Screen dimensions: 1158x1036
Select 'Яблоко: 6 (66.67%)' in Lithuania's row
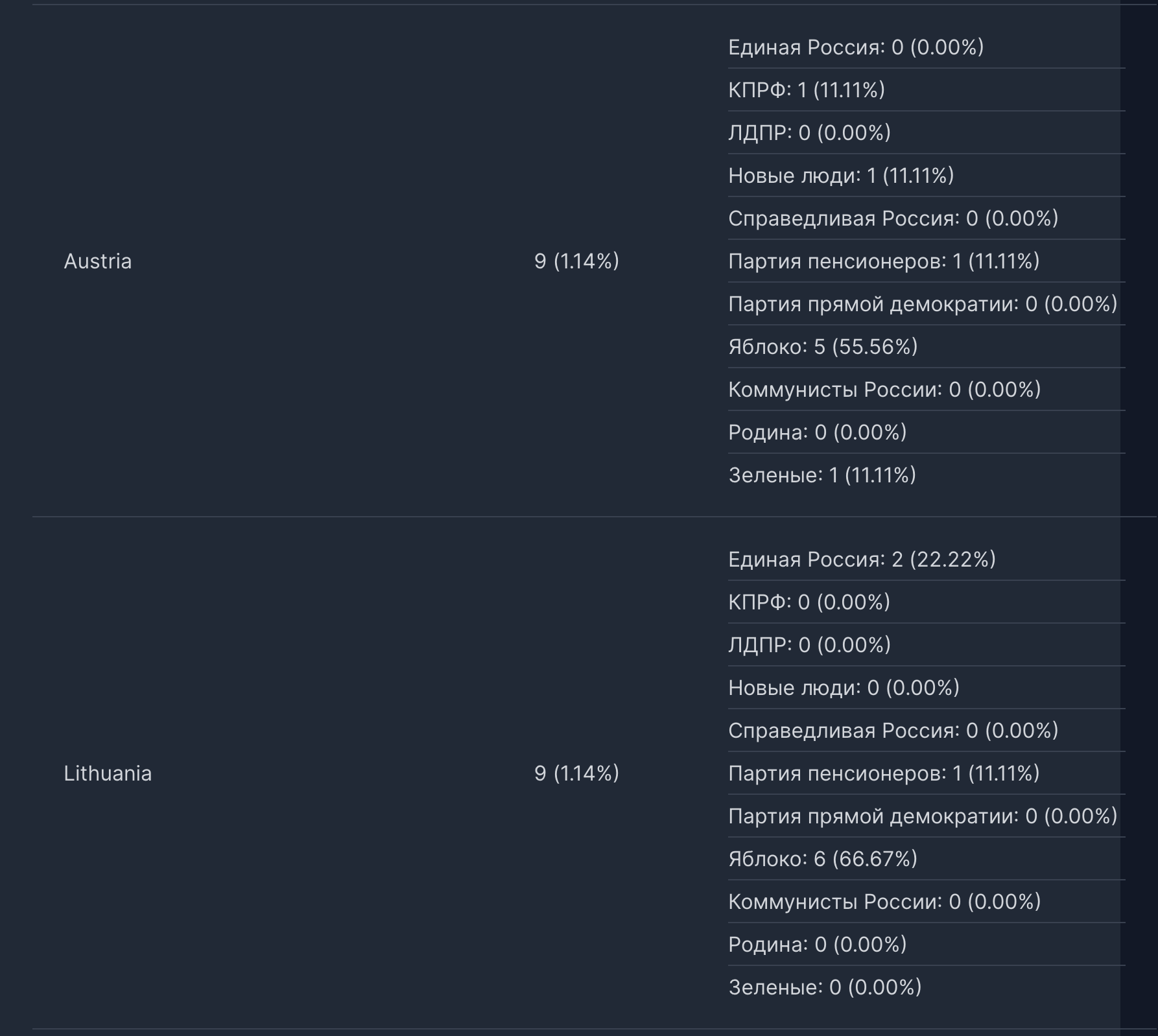(x=823, y=859)
